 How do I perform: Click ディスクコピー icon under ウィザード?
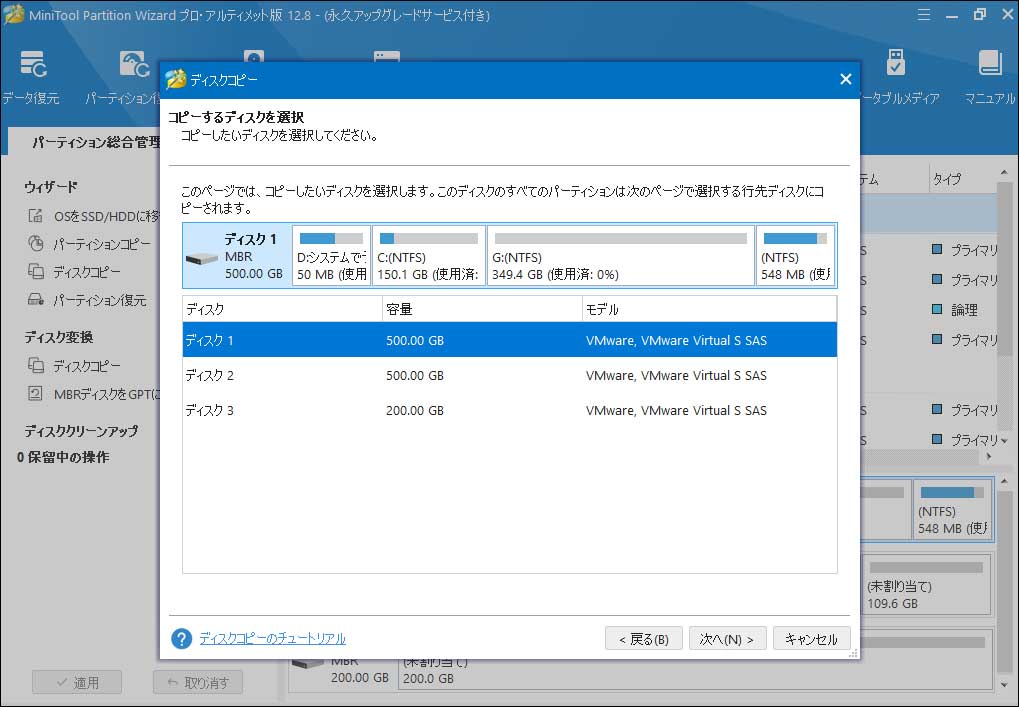point(35,272)
